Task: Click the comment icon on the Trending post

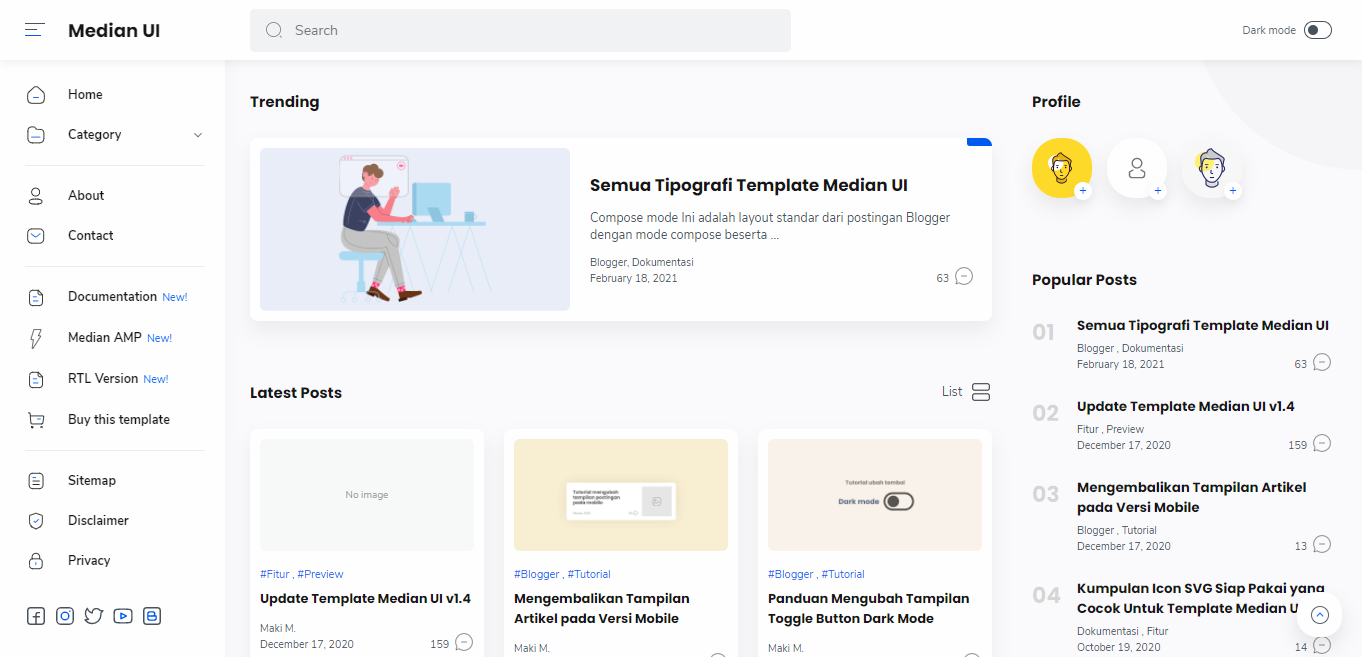Action: click(964, 277)
